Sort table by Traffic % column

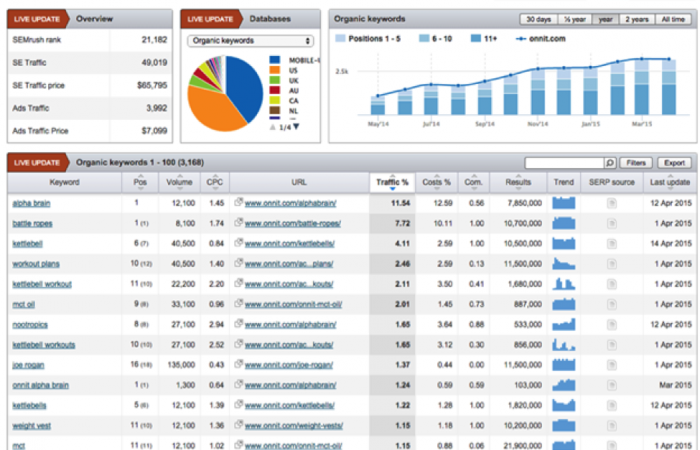tap(392, 182)
